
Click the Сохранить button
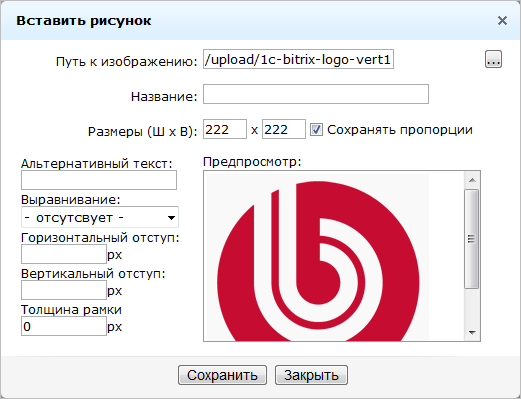222,375
